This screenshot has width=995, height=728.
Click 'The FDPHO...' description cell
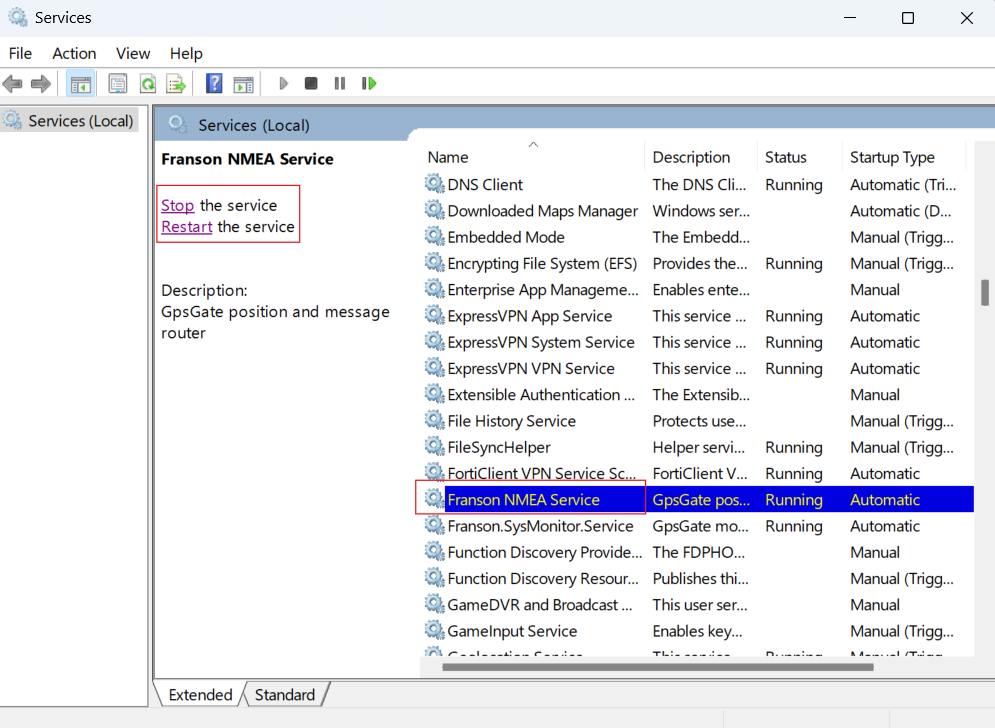point(699,552)
